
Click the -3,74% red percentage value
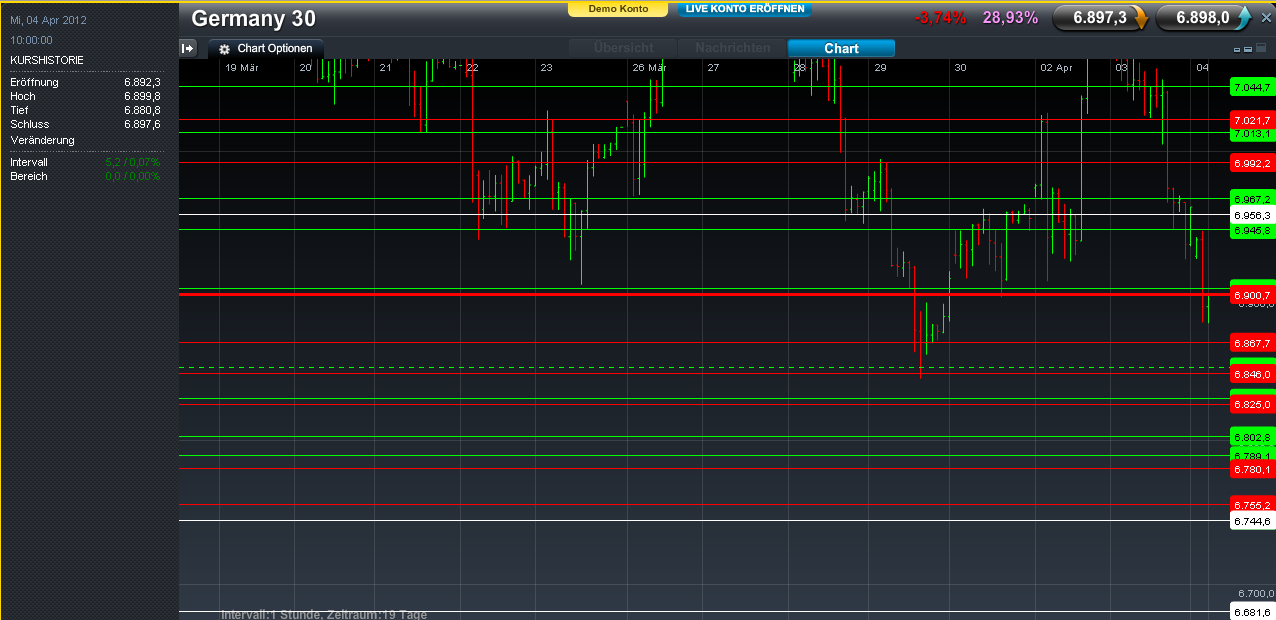941,17
